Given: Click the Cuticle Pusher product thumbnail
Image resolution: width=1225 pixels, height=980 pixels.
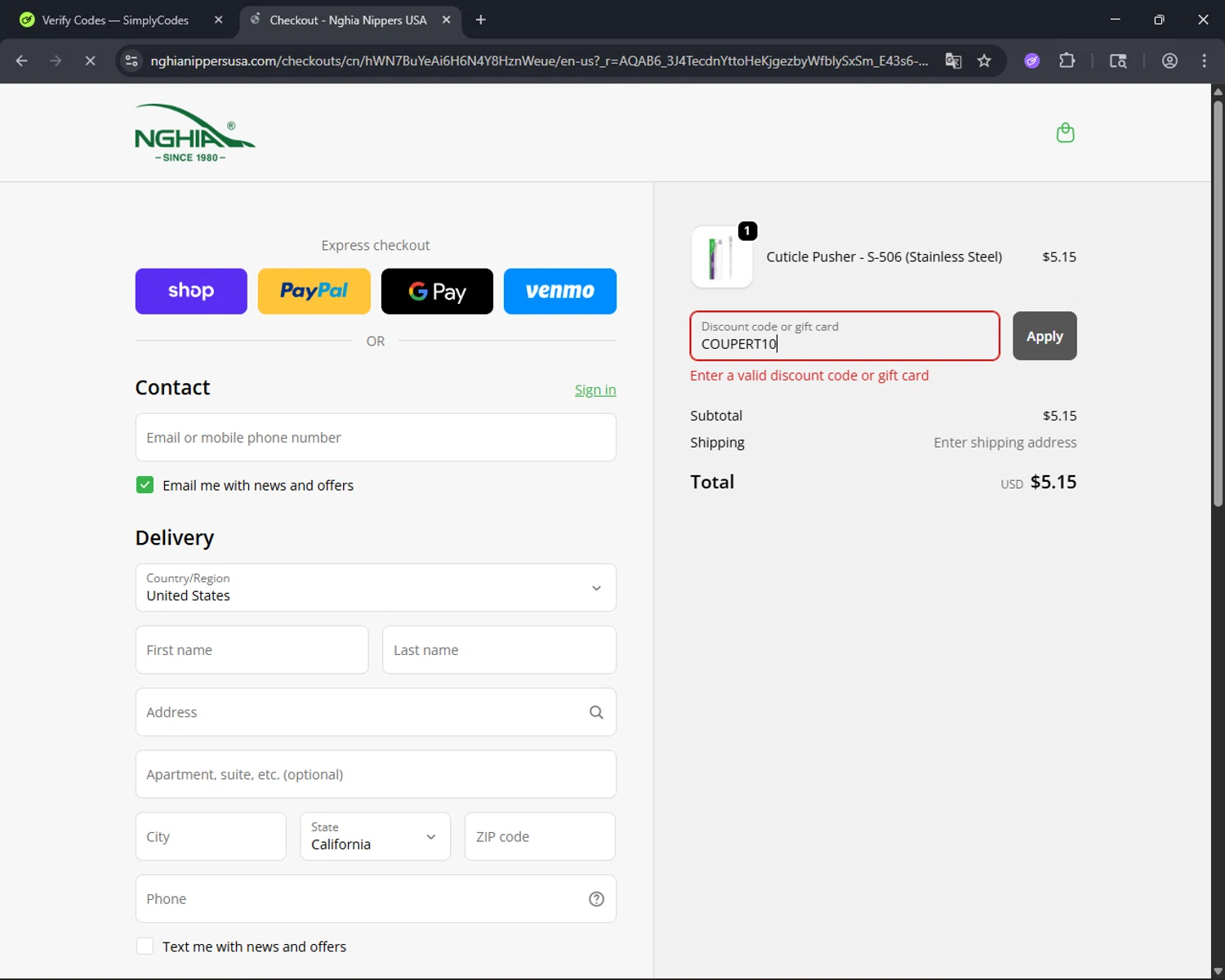Looking at the screenshot, I should pyautogui.click(x=722, y=257).
